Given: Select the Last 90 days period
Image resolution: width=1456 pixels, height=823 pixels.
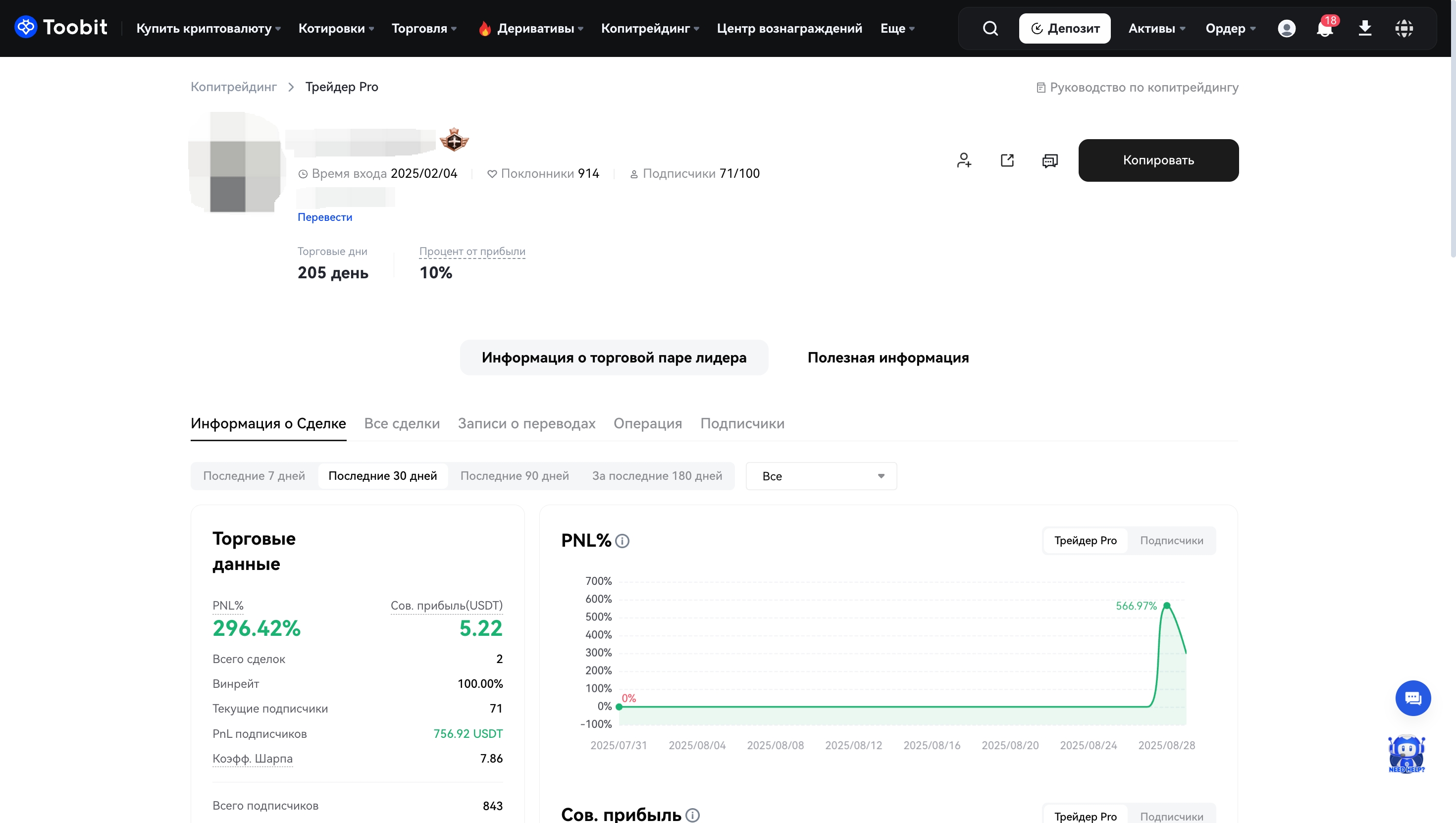Looking at the screenshot, I should click(515, 476).
